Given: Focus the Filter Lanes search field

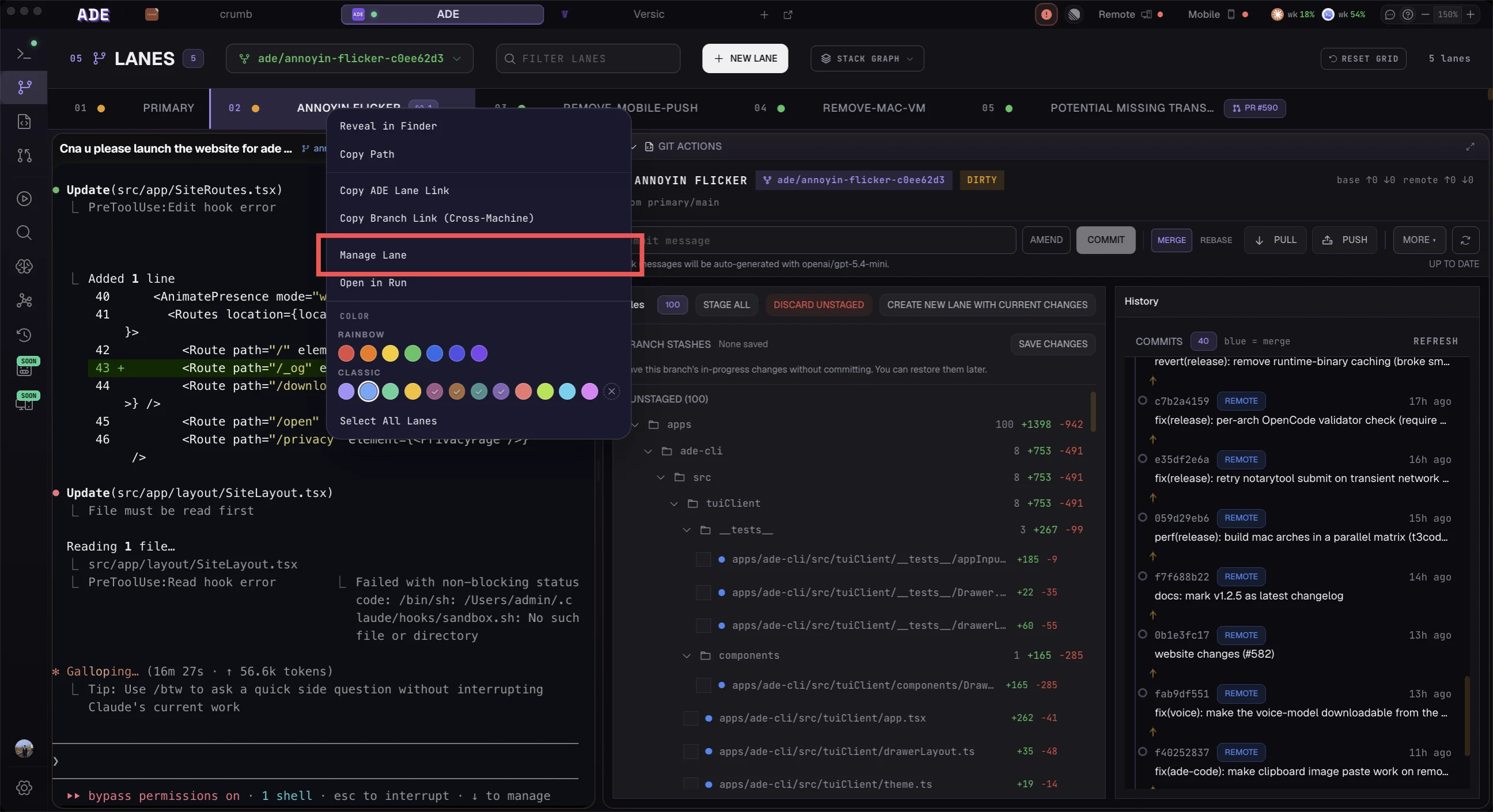Looking at the screenshot, I should click(x=588, y=59).
